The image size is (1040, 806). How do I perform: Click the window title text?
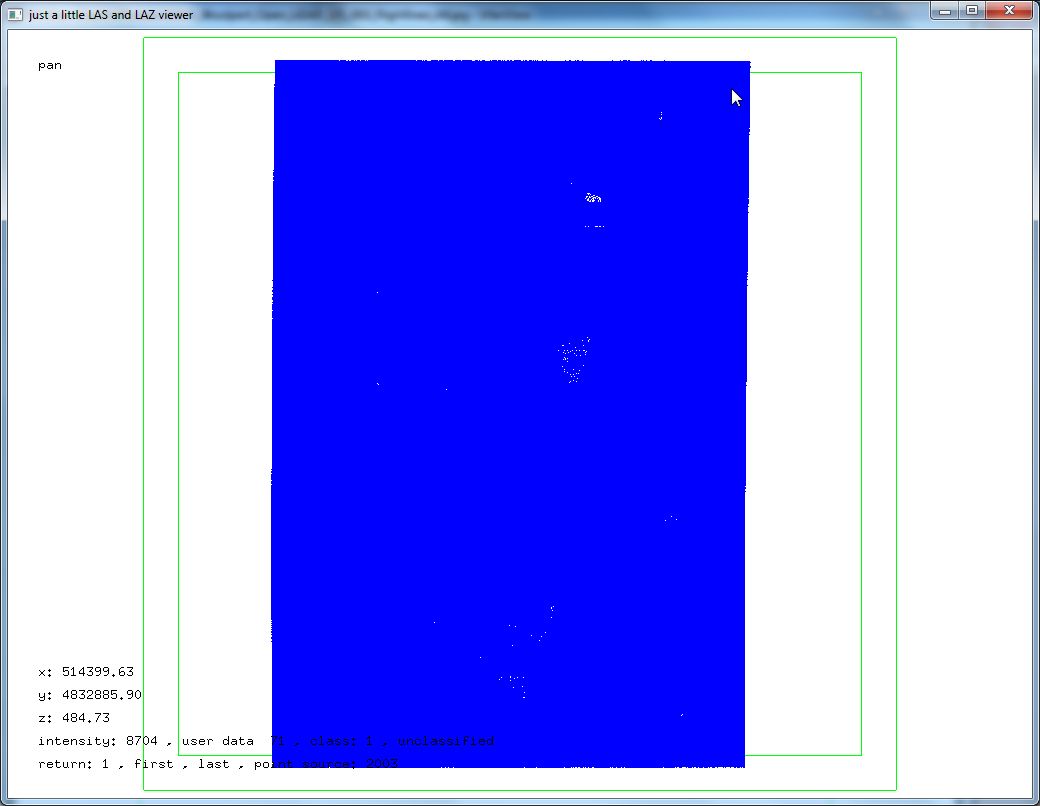point(111,15)
